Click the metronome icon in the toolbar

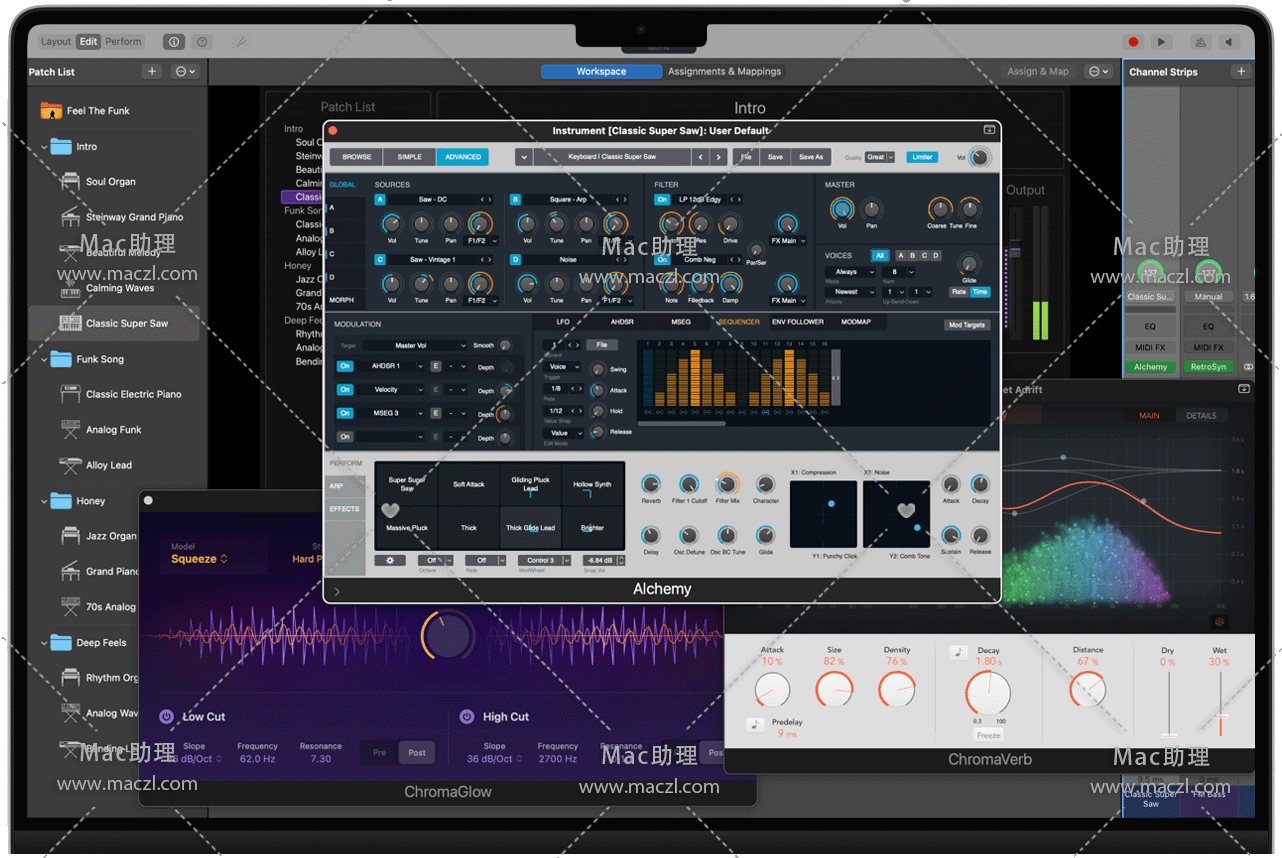[1201, 42]
